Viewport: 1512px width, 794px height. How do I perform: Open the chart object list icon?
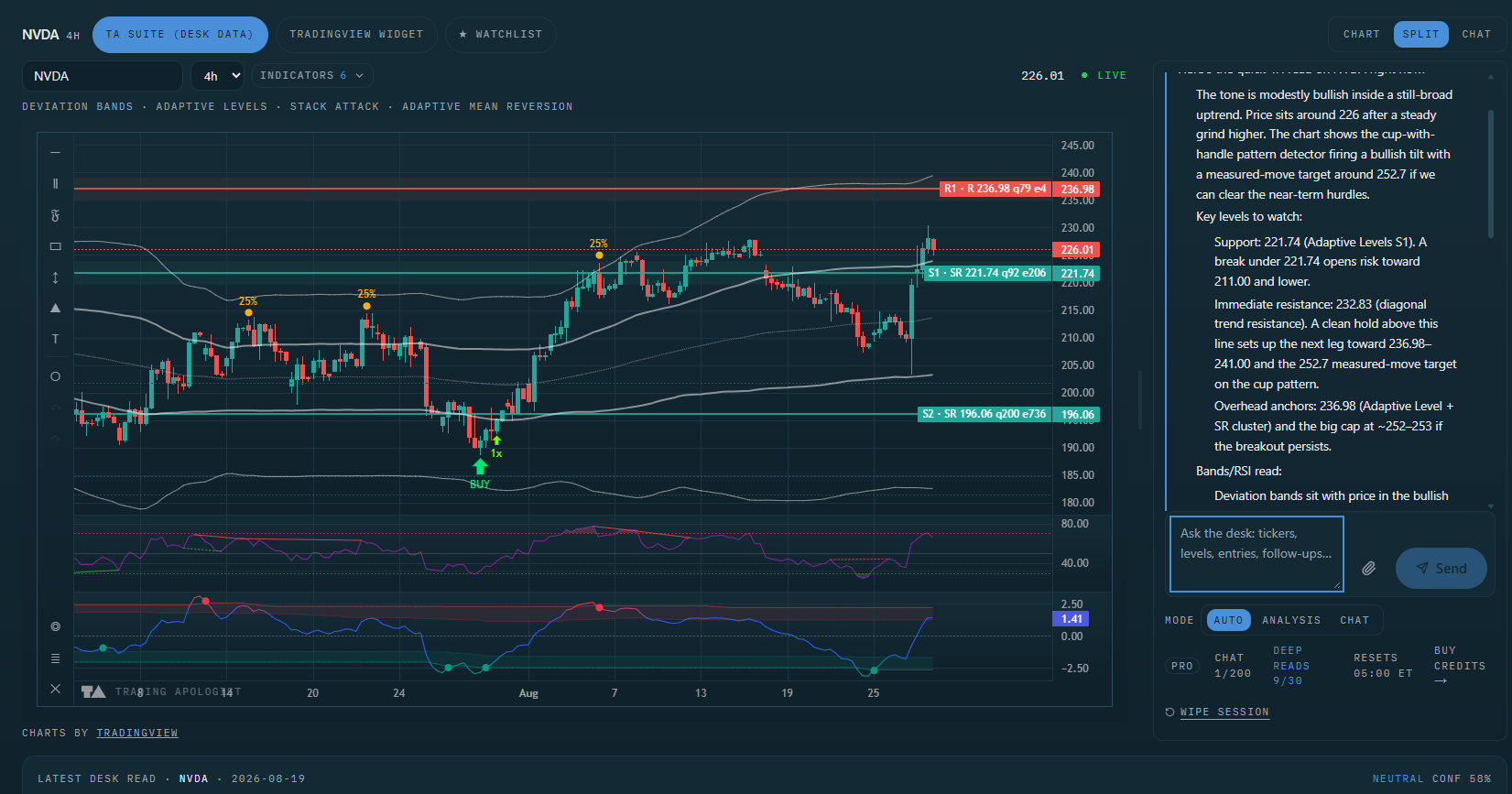click(x=55, y=658)
